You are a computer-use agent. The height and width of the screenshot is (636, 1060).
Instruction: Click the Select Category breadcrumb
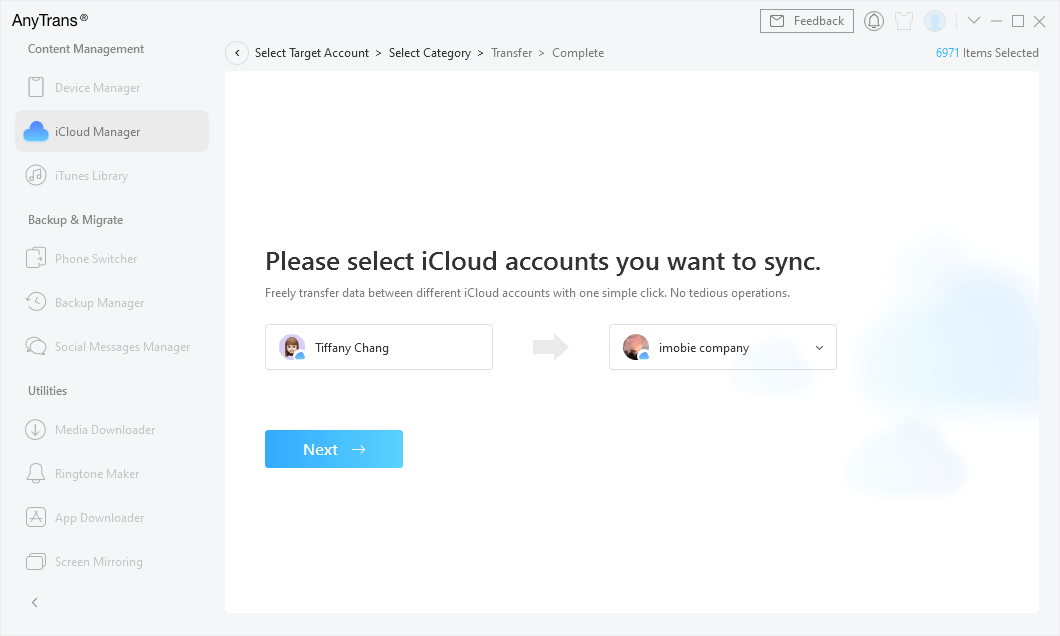click(x=429, y=53)
